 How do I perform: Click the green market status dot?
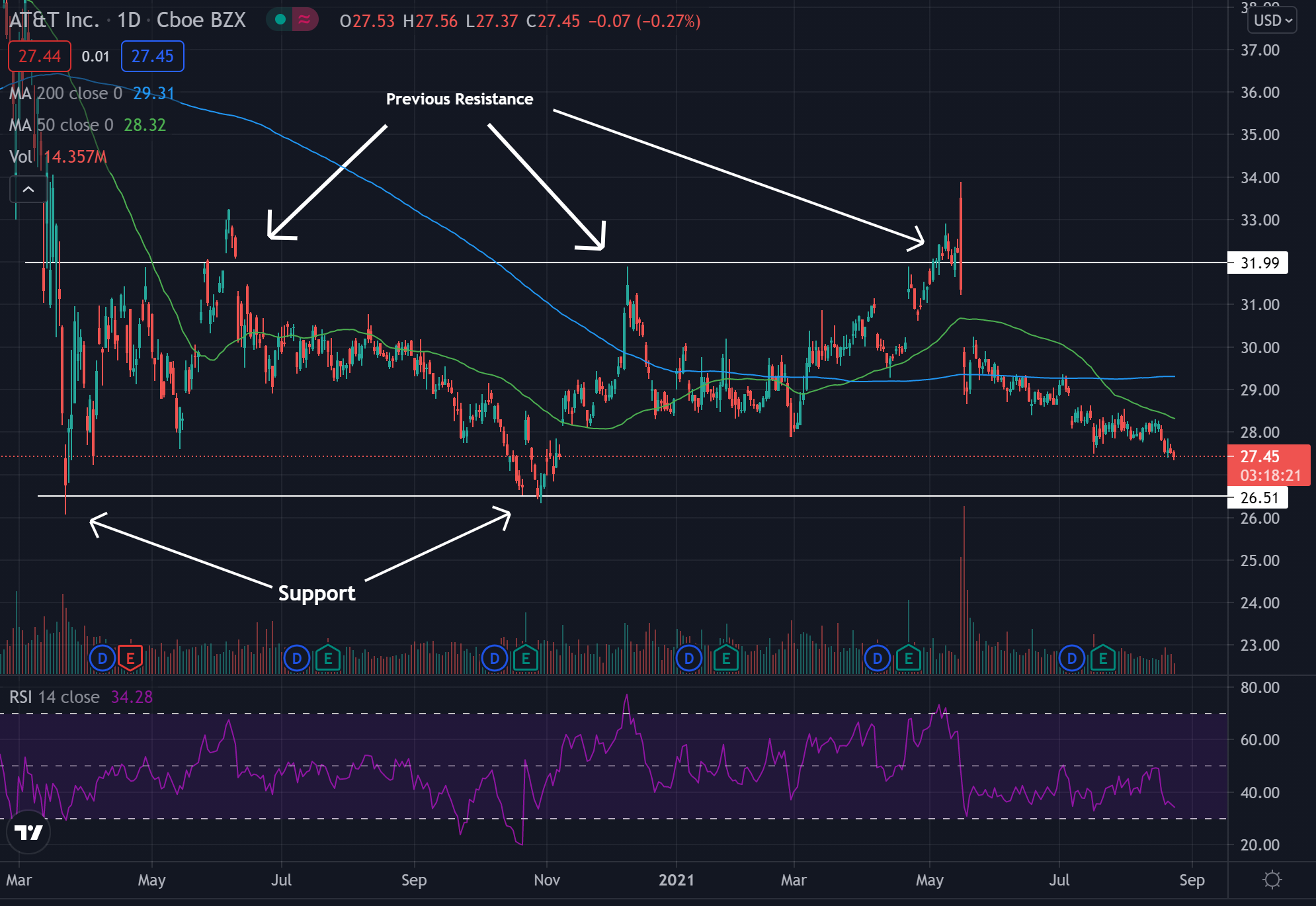point(280,20)
